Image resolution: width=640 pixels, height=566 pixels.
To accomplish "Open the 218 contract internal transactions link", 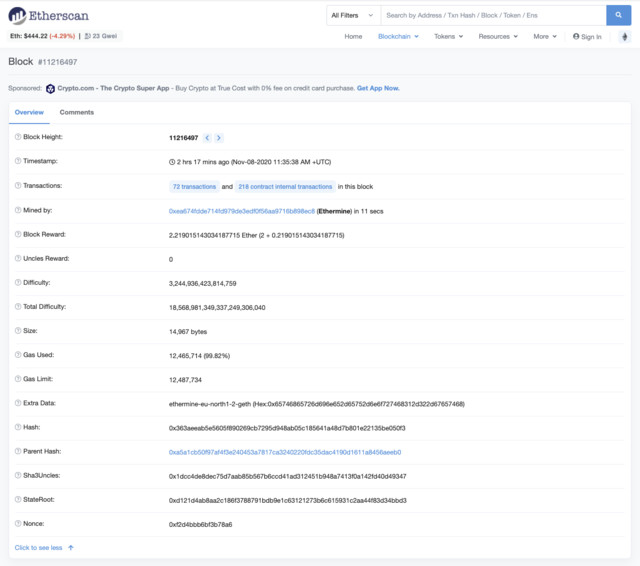I will [285, 187].
